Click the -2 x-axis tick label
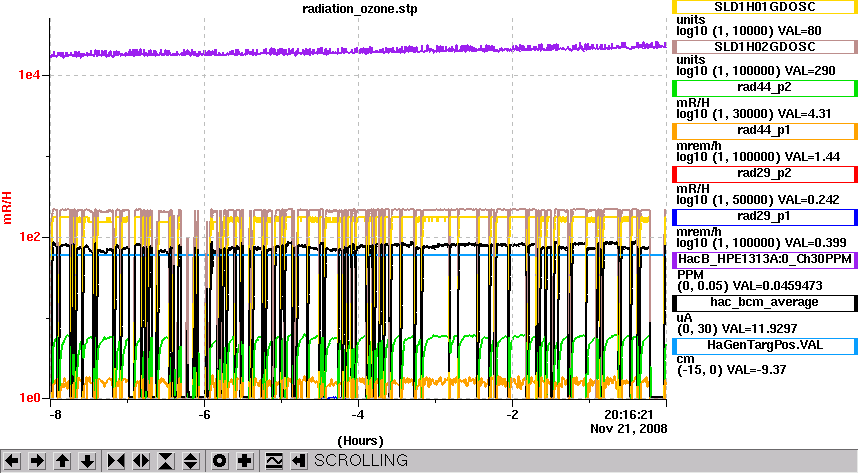The image size is (858, 473). 512,415
